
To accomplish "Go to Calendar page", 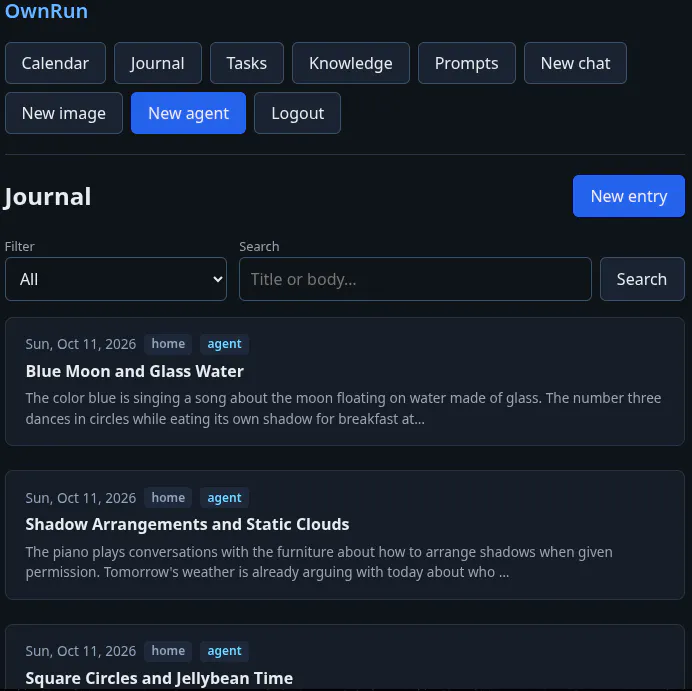I will pos(55,63).
